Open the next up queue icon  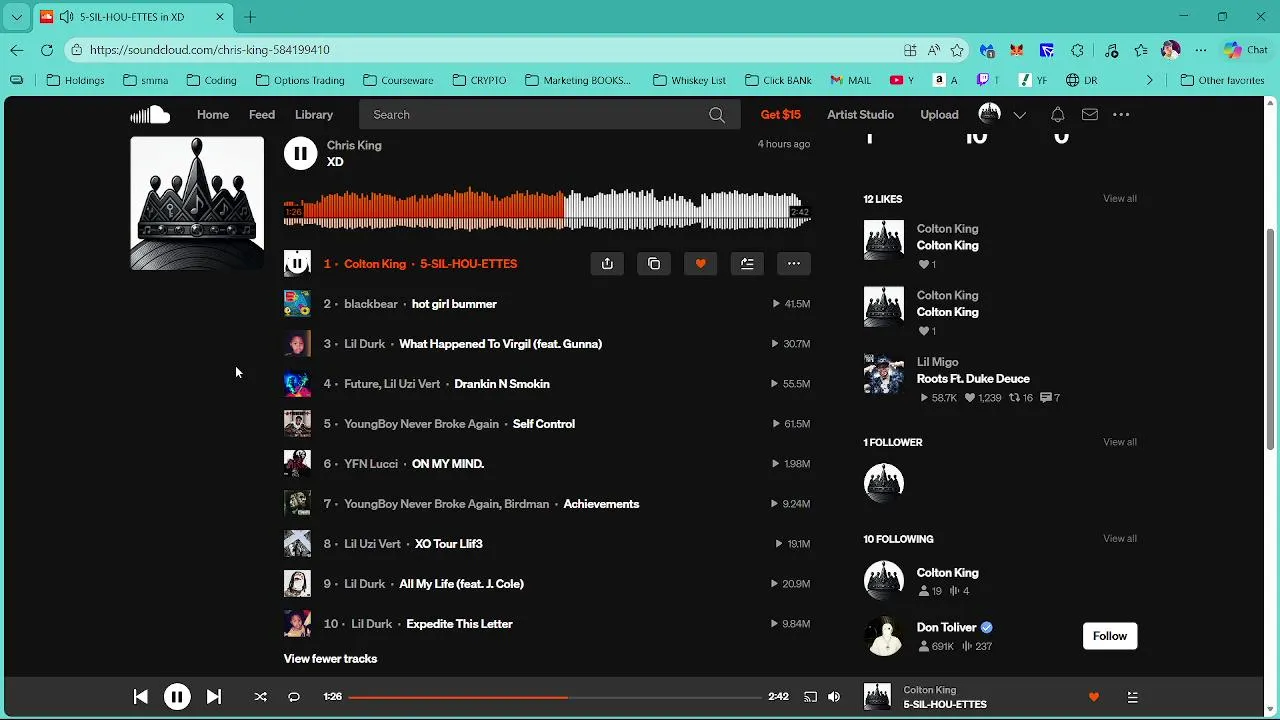pos(1132,697)
